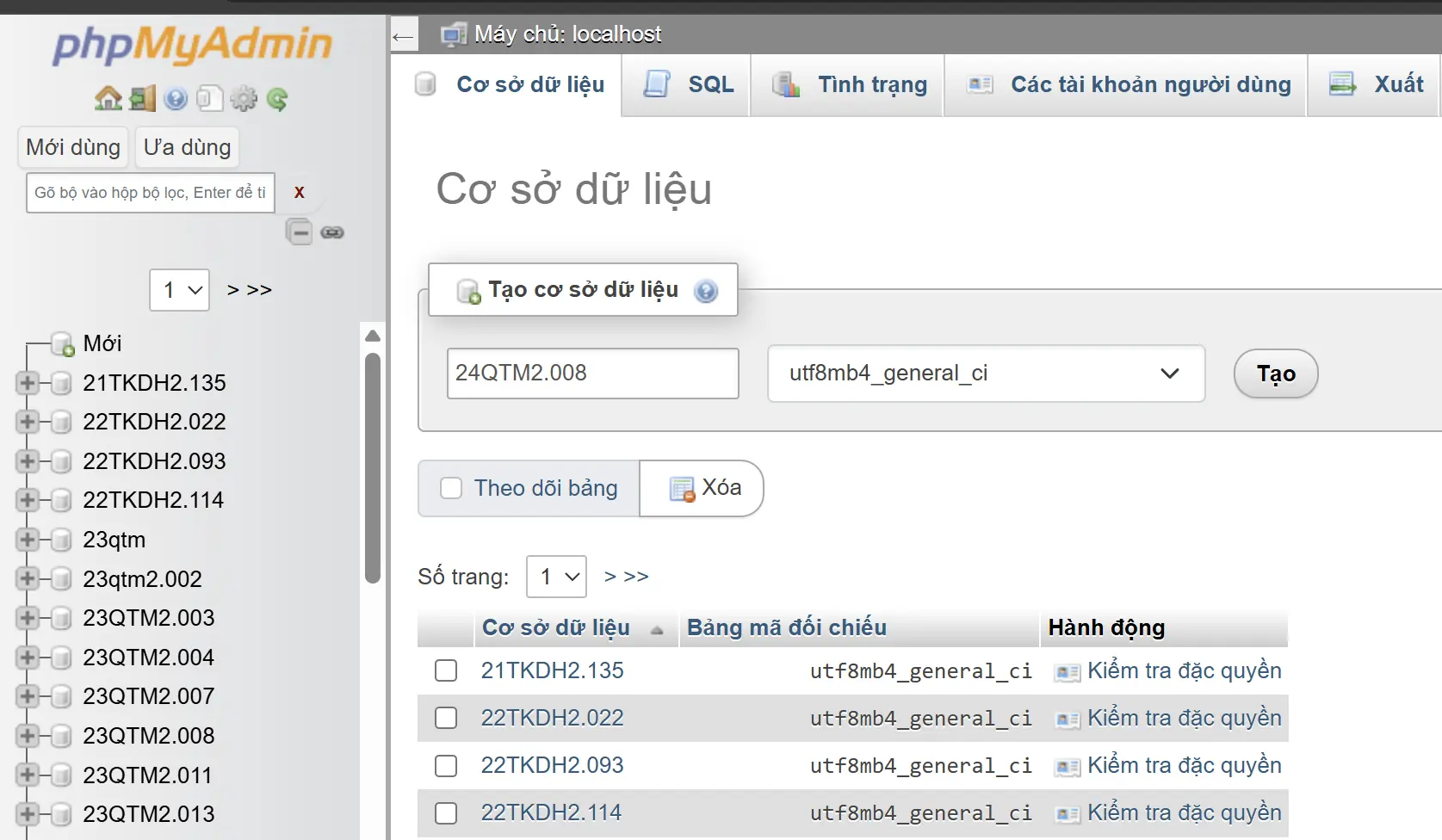Collapse all with the minus icon

coord(300,232)
